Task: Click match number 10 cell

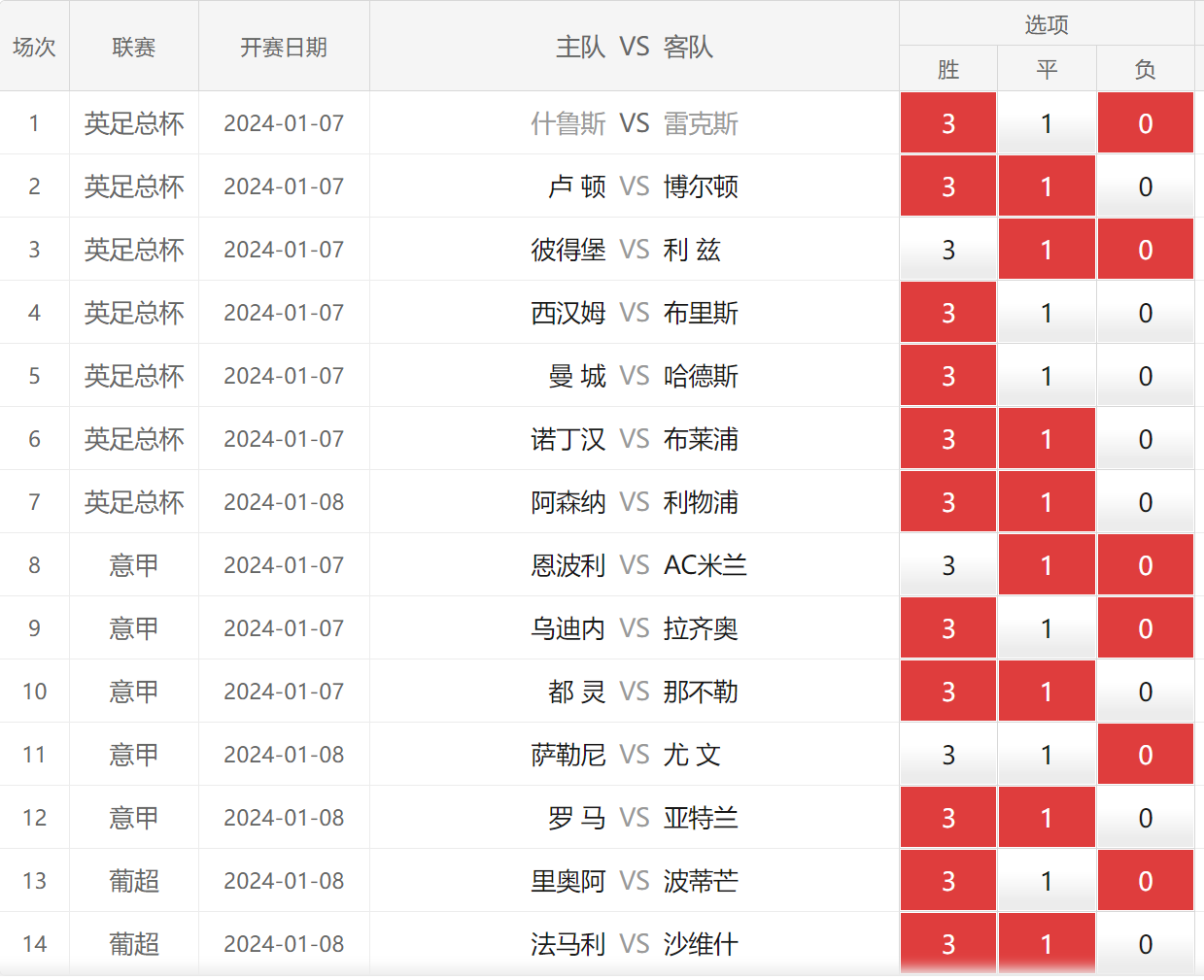Action: pyautogui.click(x=34, y=692)
